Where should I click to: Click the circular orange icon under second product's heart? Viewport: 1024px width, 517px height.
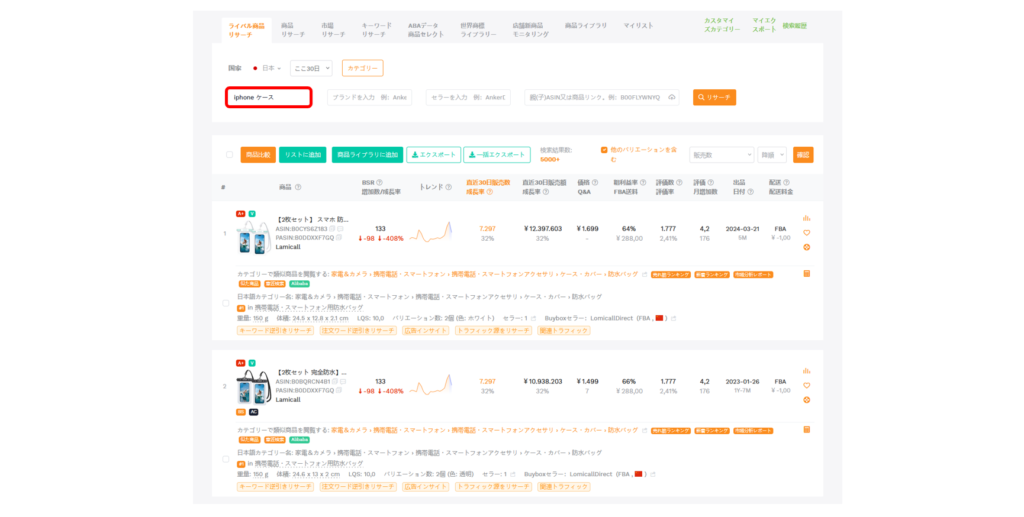806,400
